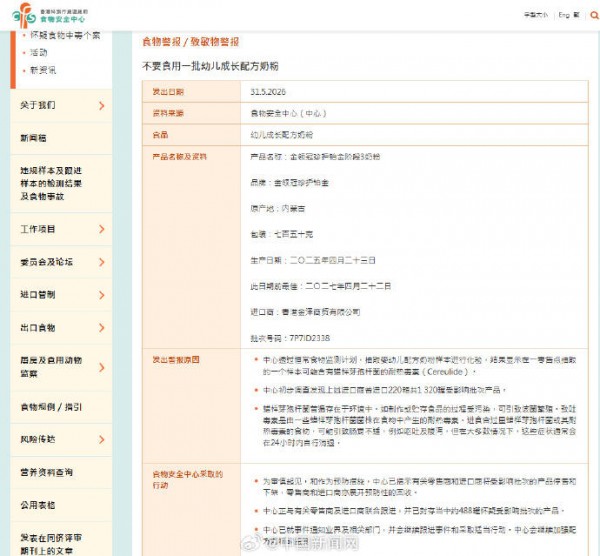Click the 资料来源 row label
Viewport: 600px width, 556px height.
click(x=168, y=113)
